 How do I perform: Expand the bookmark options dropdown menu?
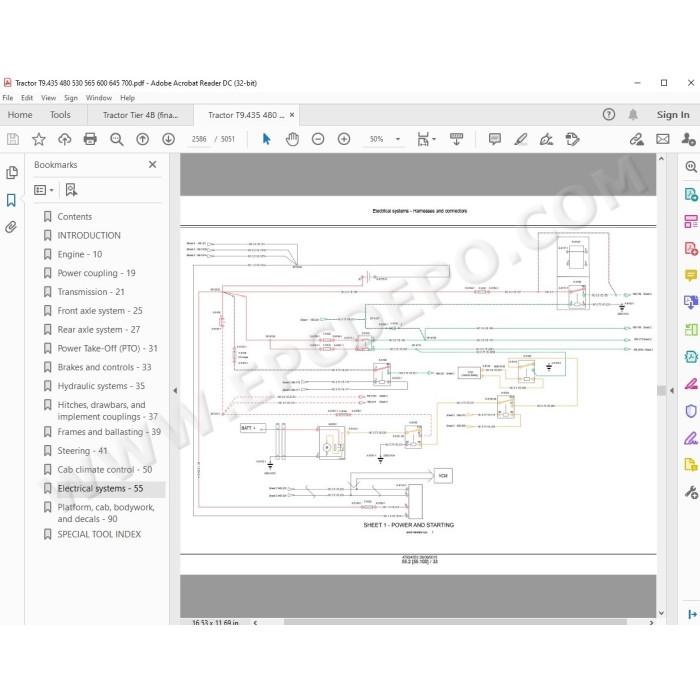pos(44,190)
